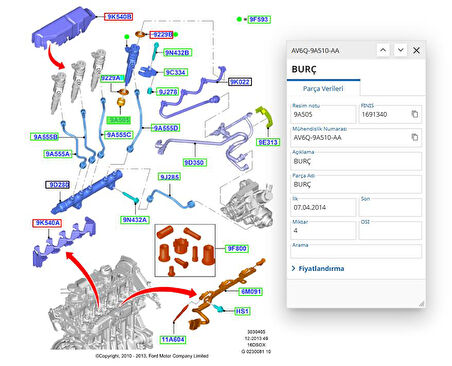Go to next part with down arrow
Screen dimensions: 452x366
tap(400, 50)
